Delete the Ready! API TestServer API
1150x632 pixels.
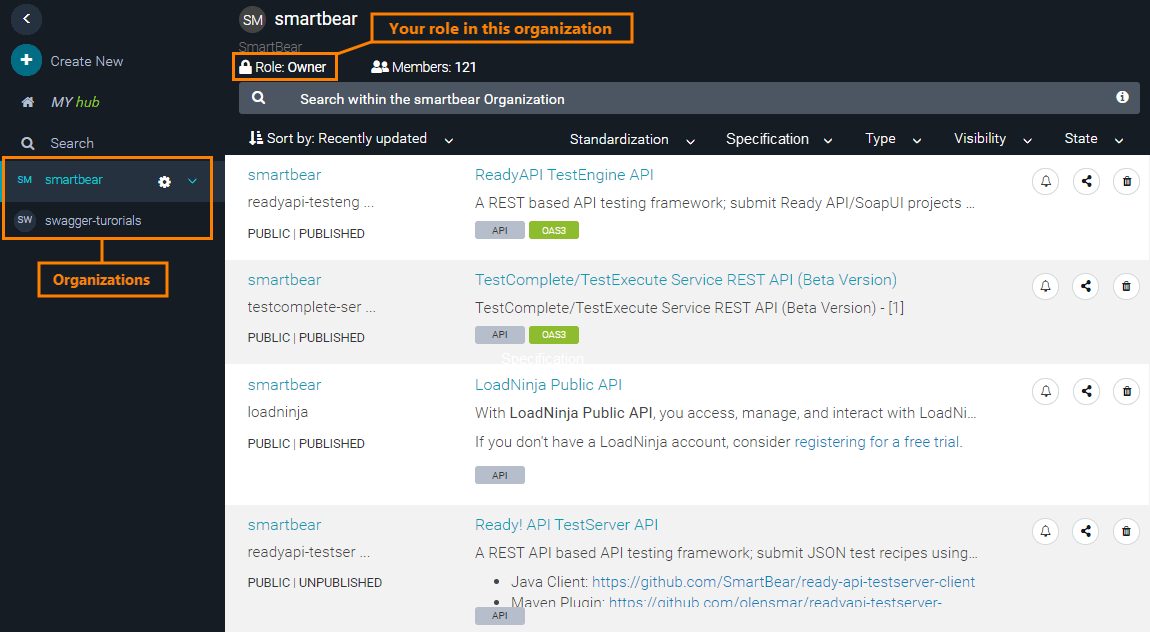point(1126,531)
